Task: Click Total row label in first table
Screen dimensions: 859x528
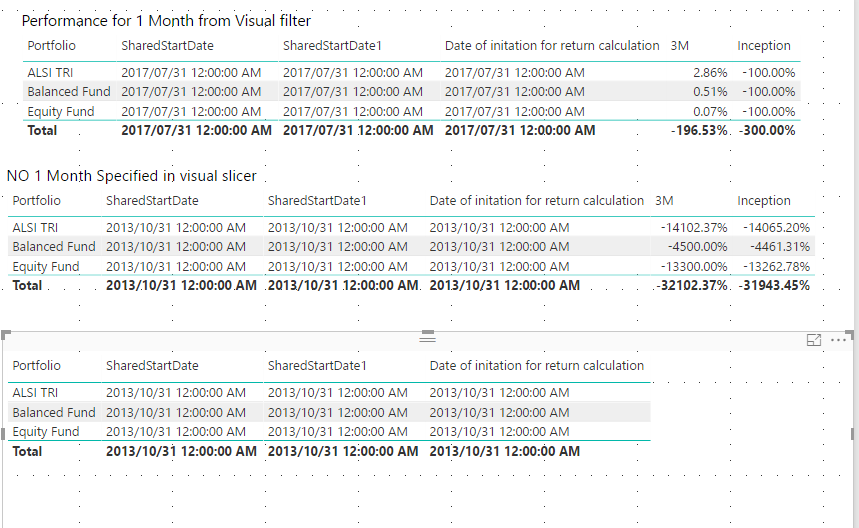Action: coord(42,130)
